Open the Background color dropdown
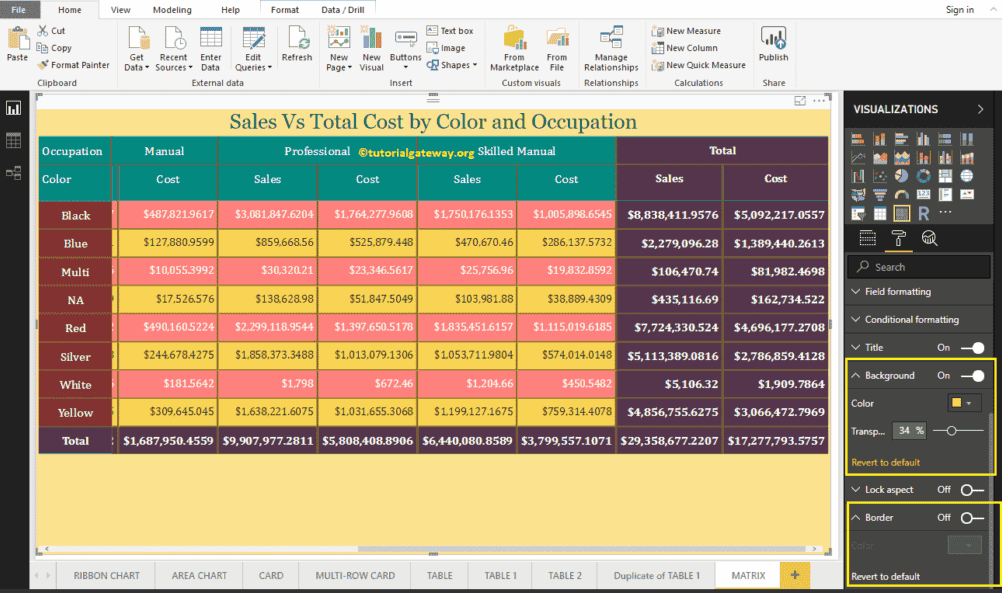This screenshot has height=593, width=1002. 964,403
